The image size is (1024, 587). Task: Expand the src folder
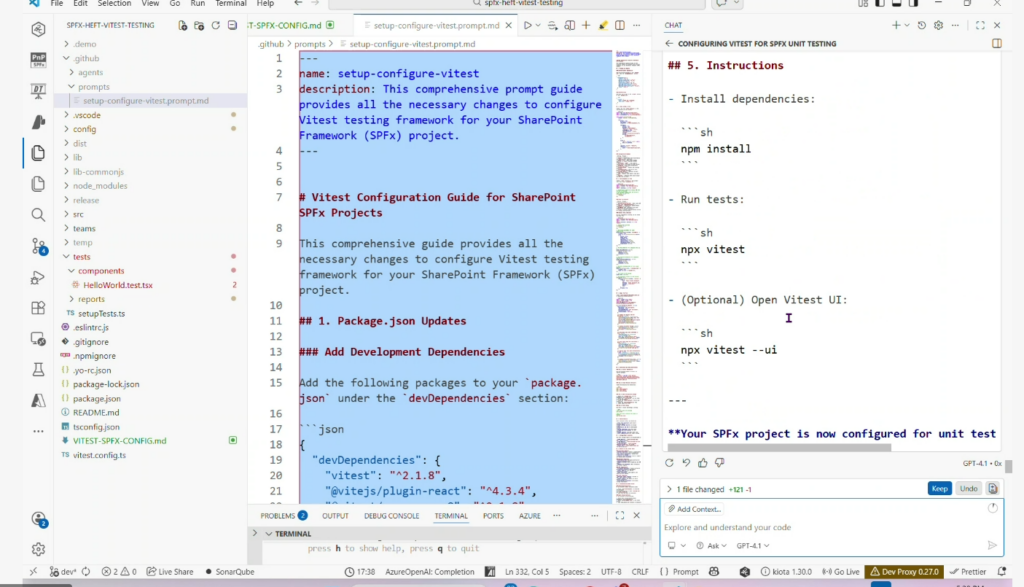[78, 214]
